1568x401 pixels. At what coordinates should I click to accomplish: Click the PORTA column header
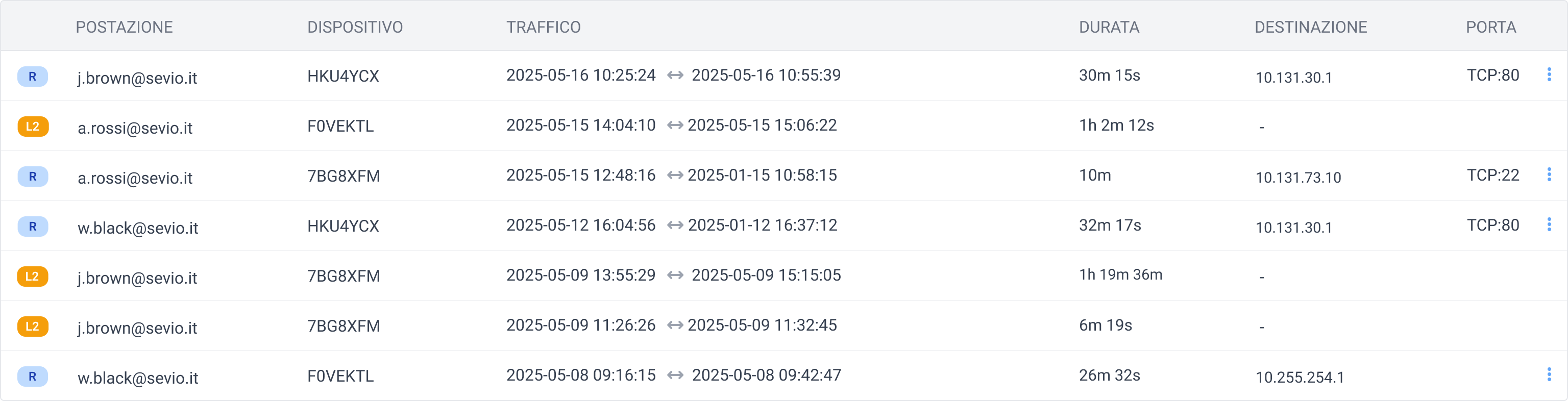[x=1491, y=27]
